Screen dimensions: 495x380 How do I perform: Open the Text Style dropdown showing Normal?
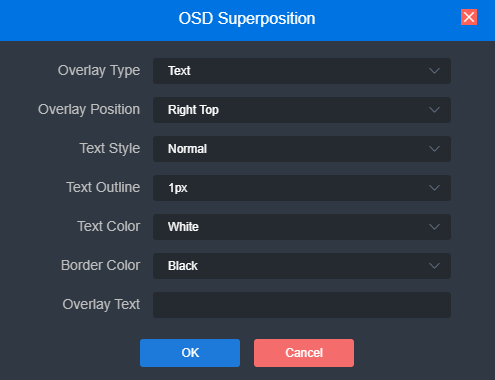point(302,149)
